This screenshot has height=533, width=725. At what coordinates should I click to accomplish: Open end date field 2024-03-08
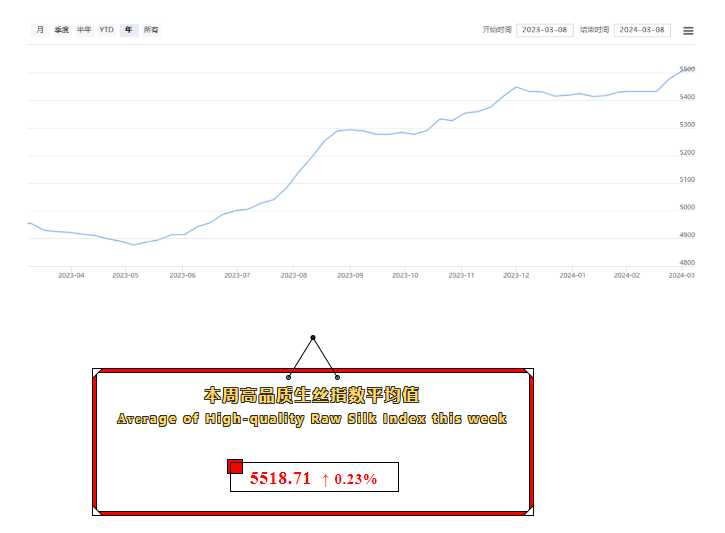coord(642,30)
